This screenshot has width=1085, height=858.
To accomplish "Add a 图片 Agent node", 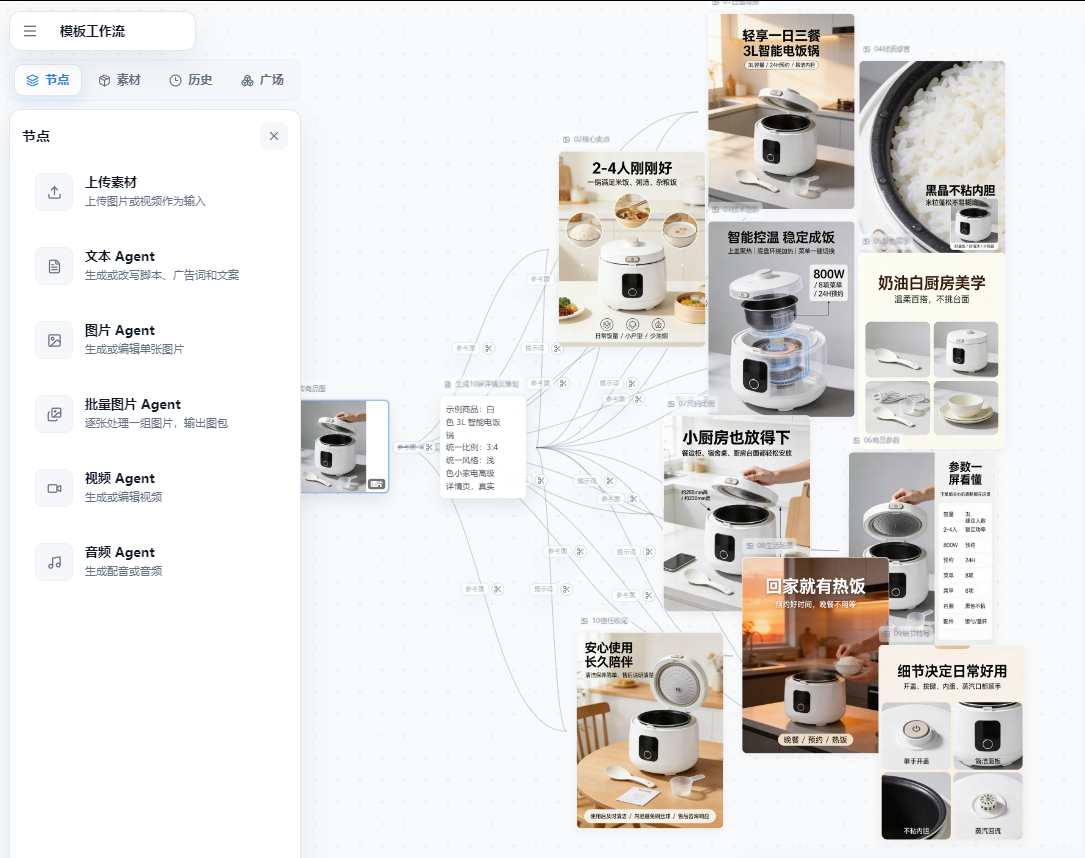I will (x=155, y=340).
